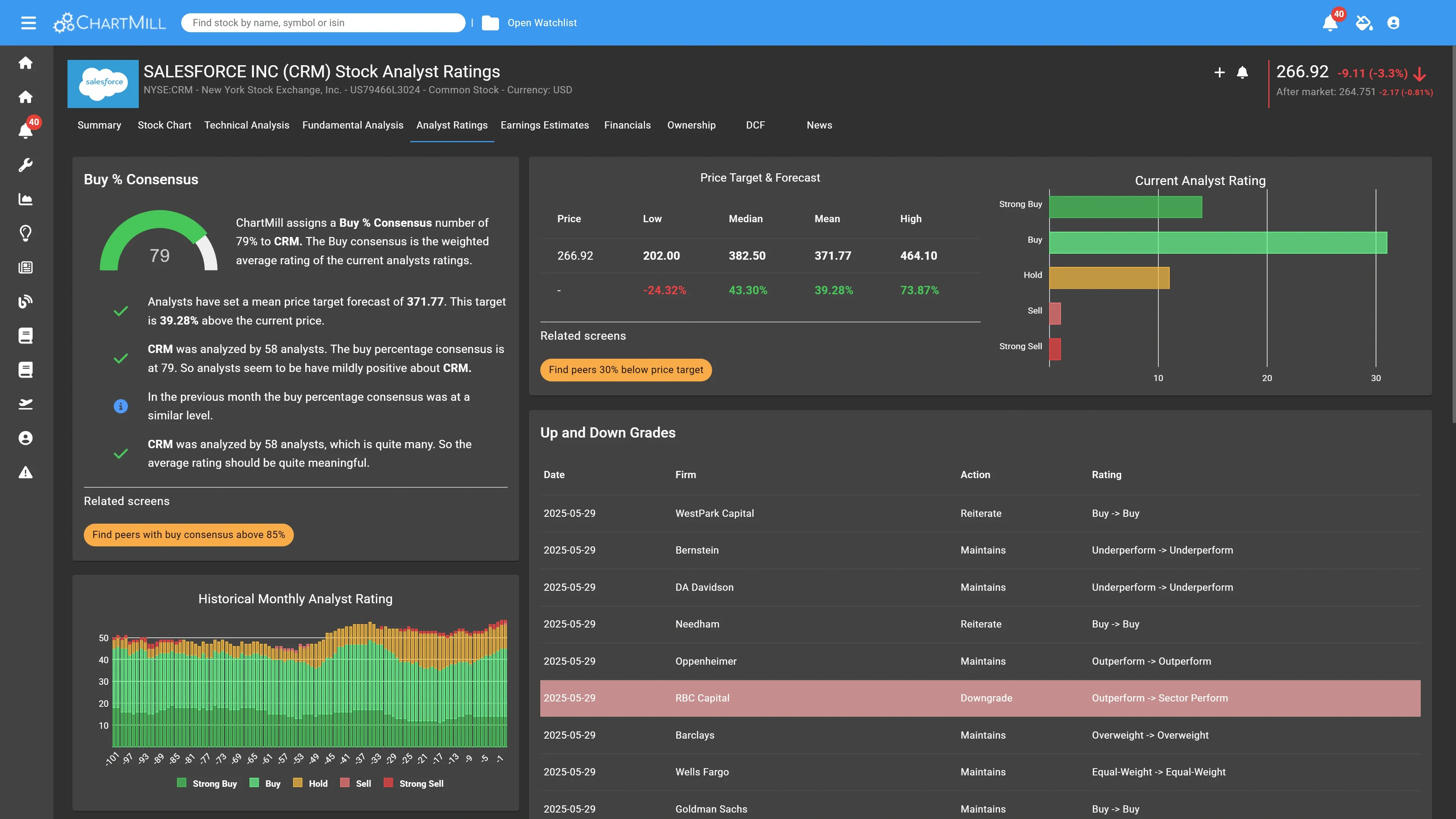
Task: Click the Hold bar in Current Analyst Rating
Action: 1109,278
